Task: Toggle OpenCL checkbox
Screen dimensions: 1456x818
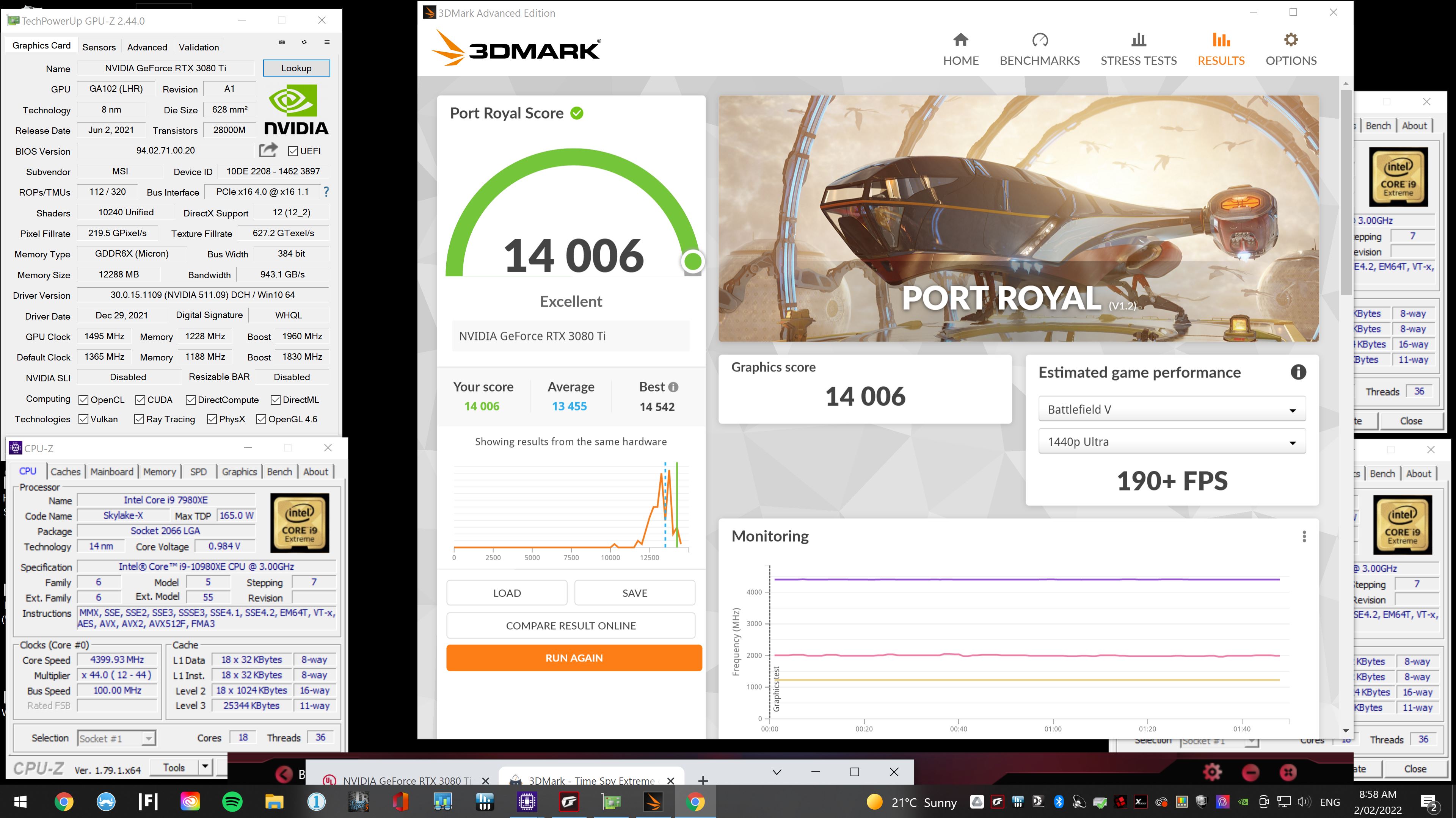Action: coord(84,400)
